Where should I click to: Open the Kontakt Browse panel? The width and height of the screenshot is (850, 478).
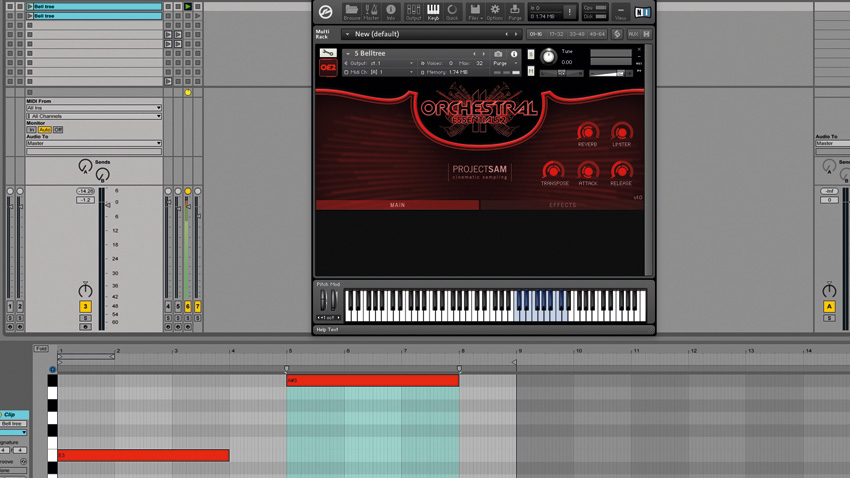[351, 12]
